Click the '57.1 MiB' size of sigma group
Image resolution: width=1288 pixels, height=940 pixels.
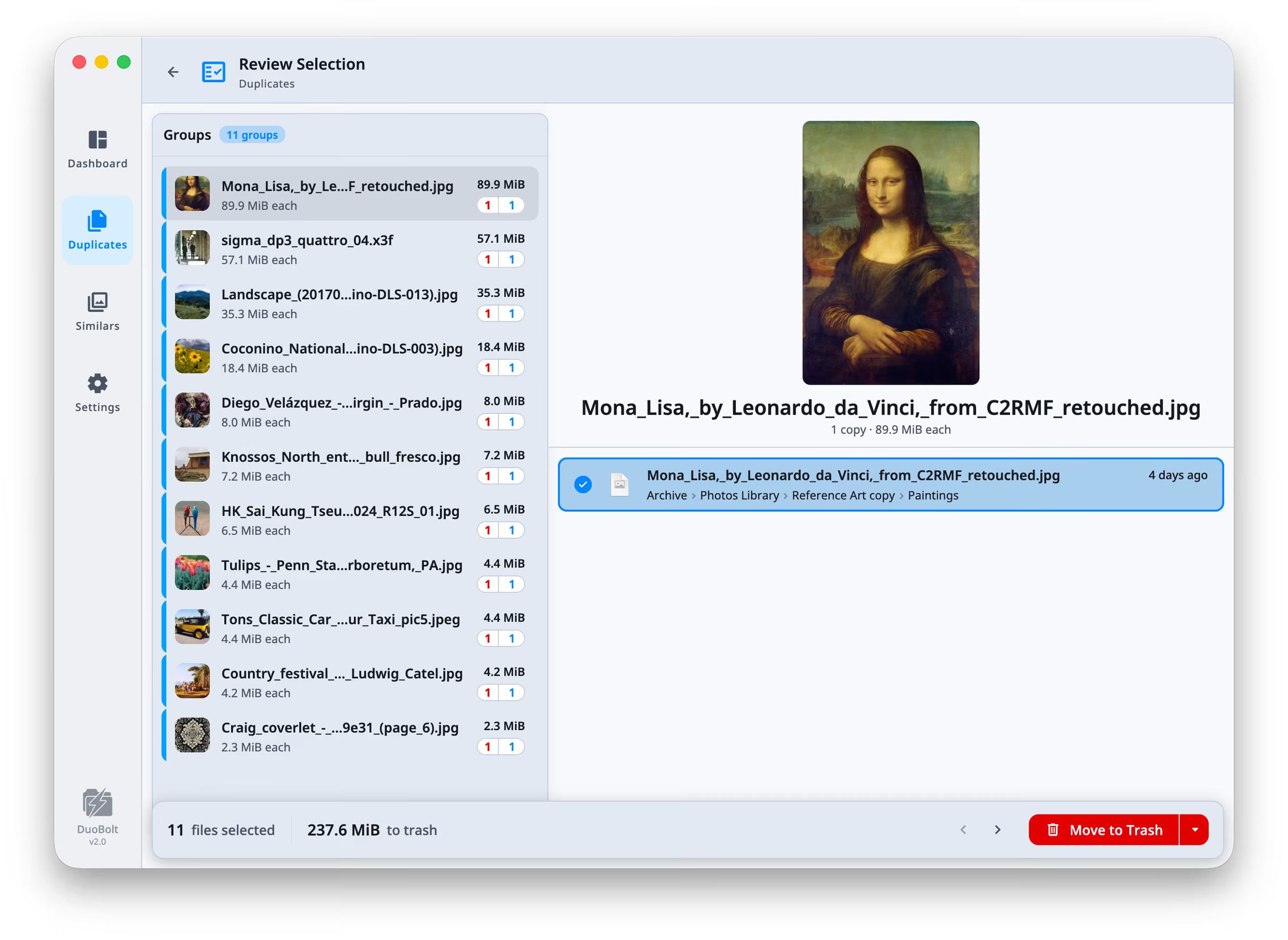[501, 239]
